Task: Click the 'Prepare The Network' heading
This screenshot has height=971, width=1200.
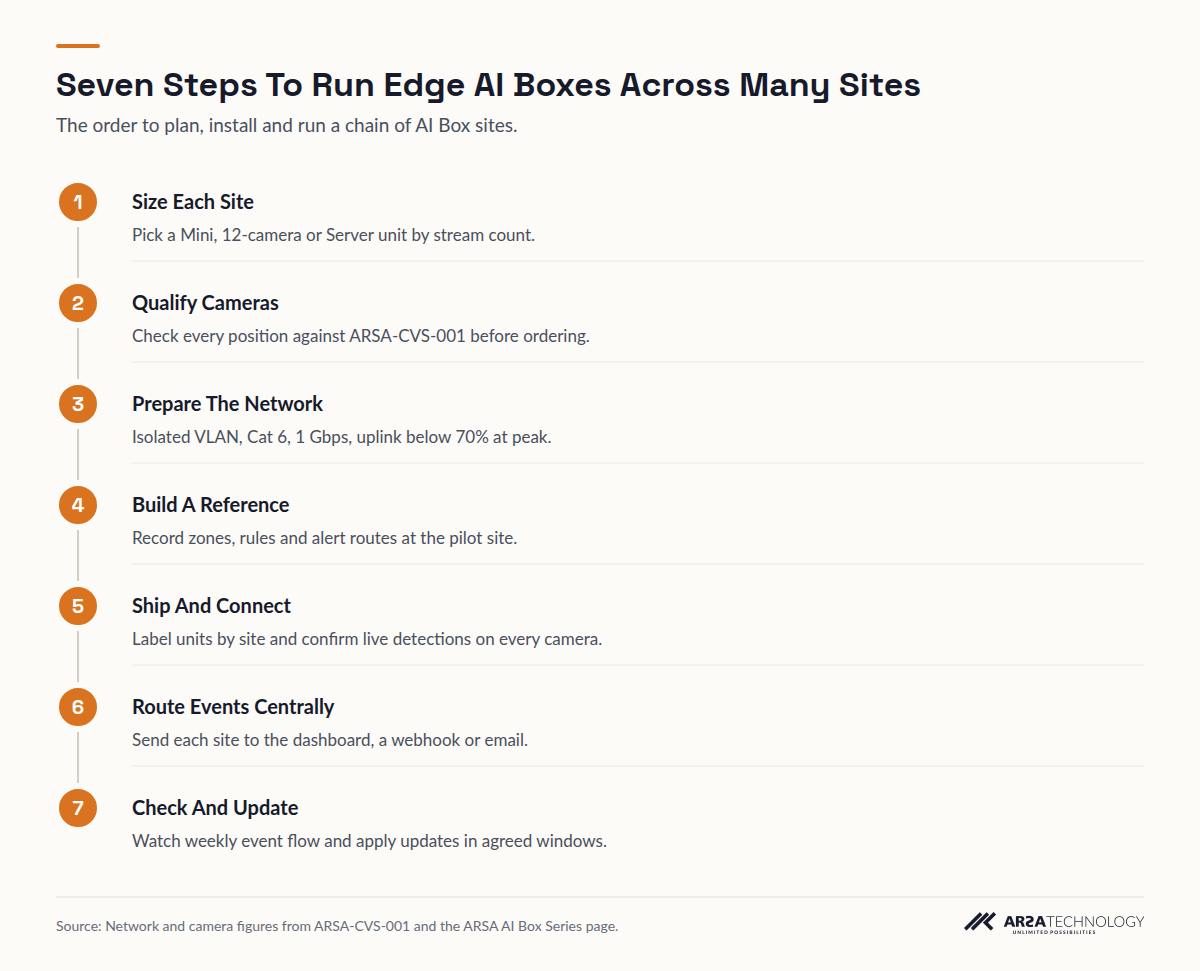Action: pyautogui.click(x=227, y=404)
